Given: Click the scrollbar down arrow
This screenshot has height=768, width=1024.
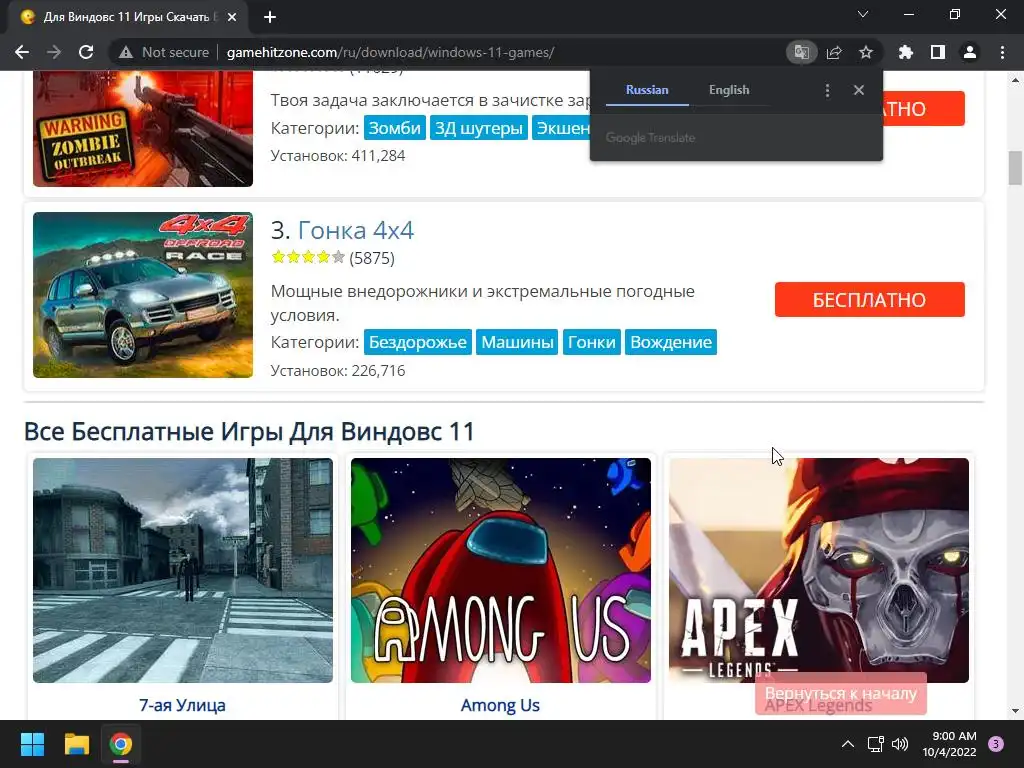Looking at the screenshot, I should [1015, 711].
